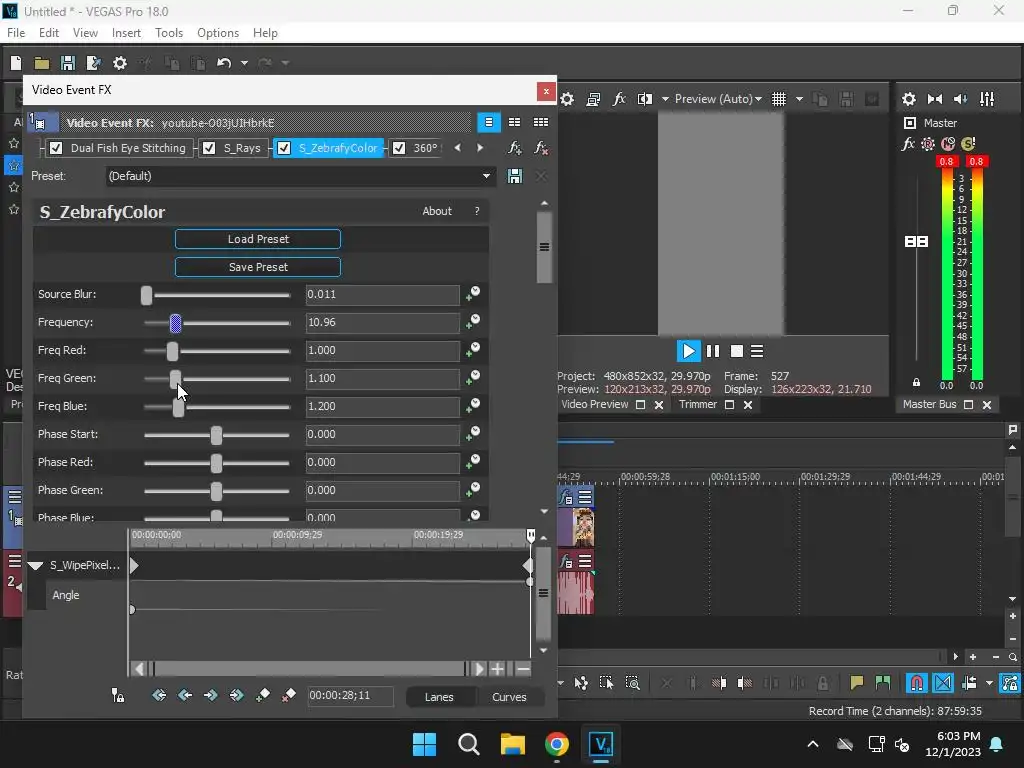The height and width of the screenshot is (768, 1024).
Task: Click the Phase Start slider handle
Action: [x=216, y=435]
